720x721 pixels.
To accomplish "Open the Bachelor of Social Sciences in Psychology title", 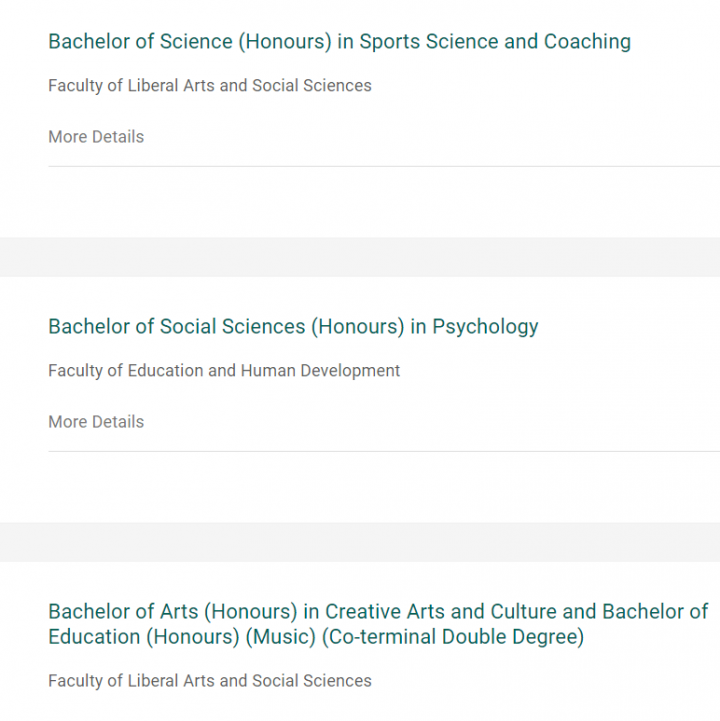I will click(293, 327).
